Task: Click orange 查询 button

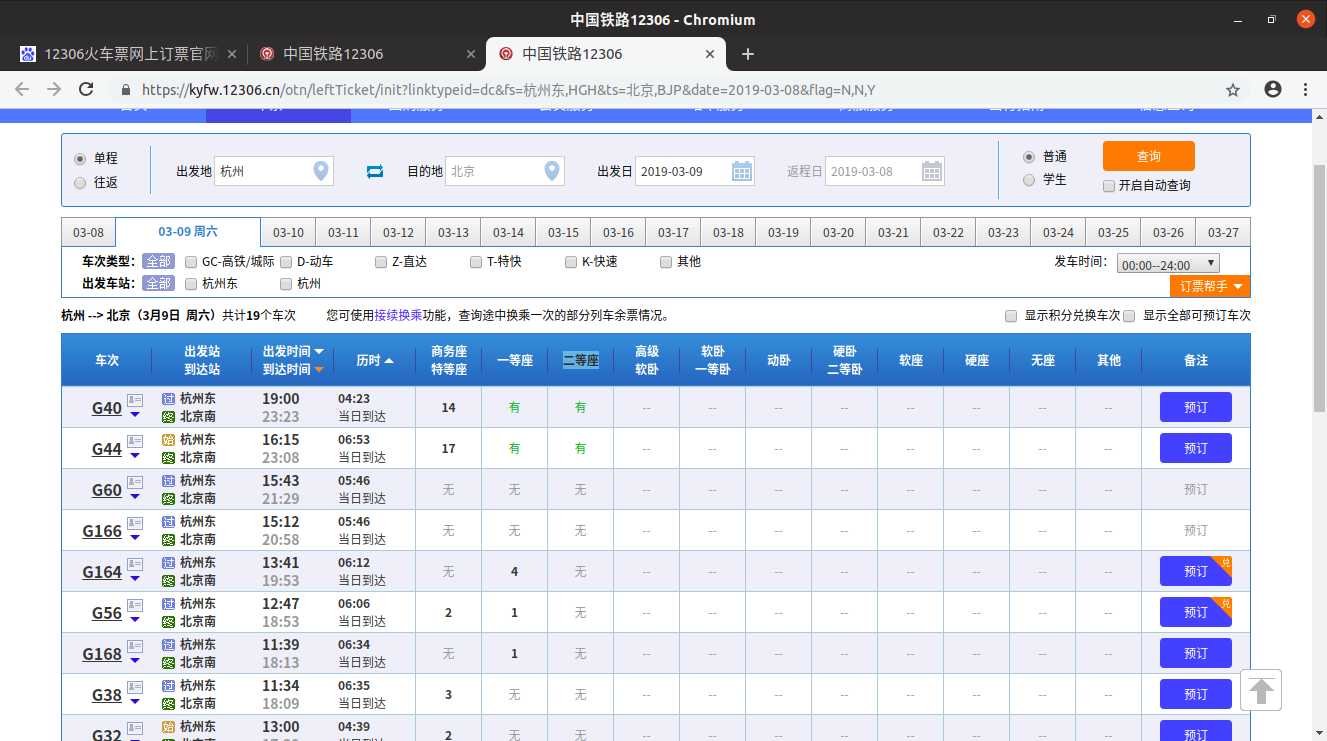Action: pos(1149,156)
